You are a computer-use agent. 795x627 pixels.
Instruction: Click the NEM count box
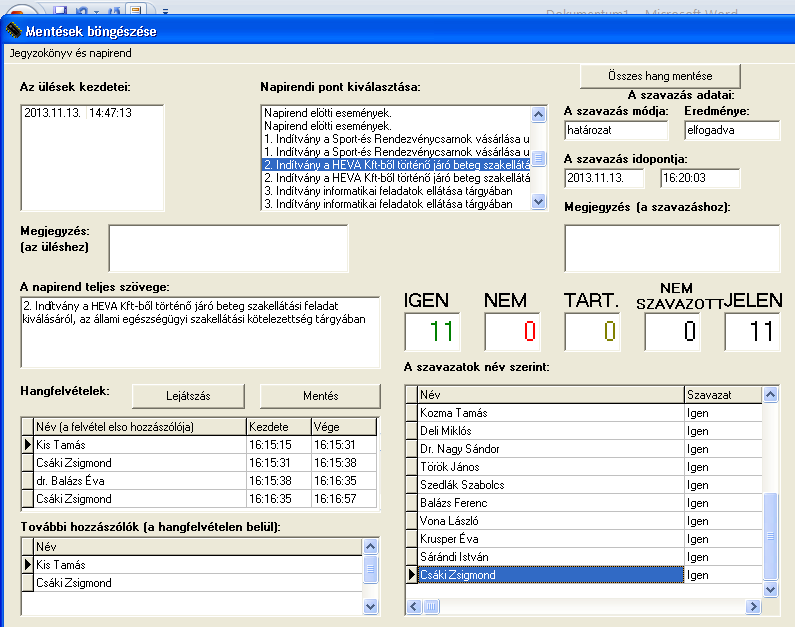coord(513,331)
